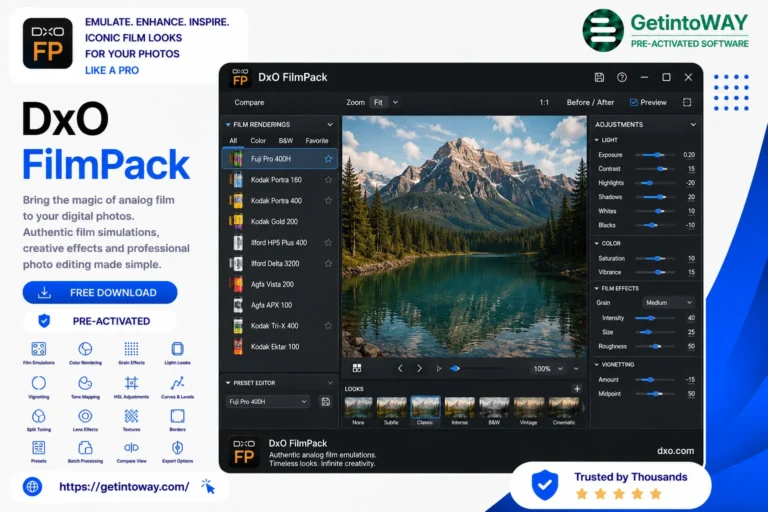Start slideshow play button

439,368
